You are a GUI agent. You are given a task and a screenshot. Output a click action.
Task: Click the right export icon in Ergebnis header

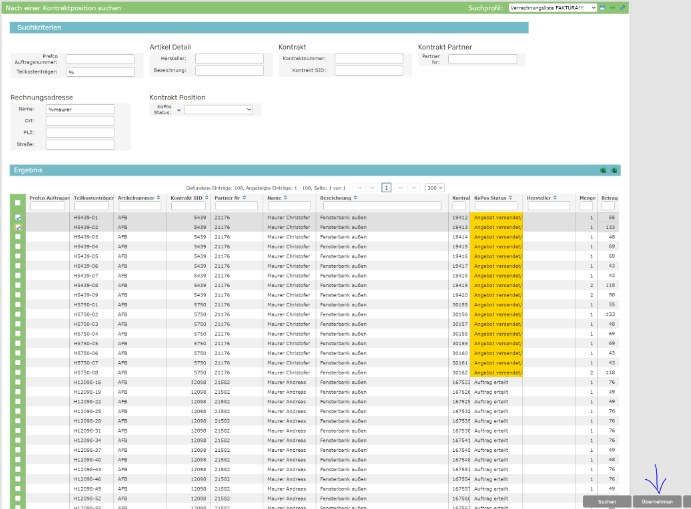615,170
